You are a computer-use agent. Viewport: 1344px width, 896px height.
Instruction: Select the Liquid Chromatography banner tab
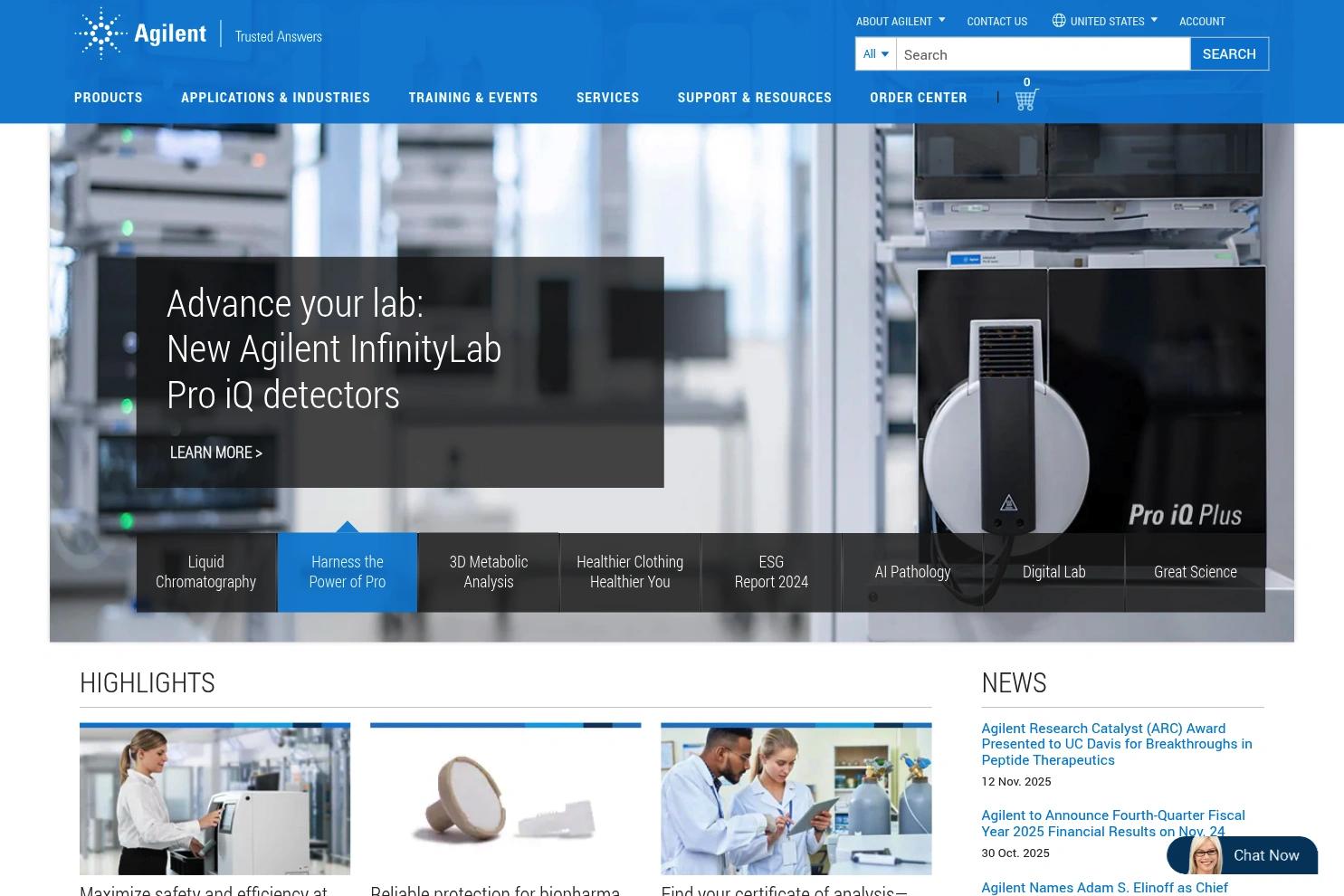coord(206,572)
